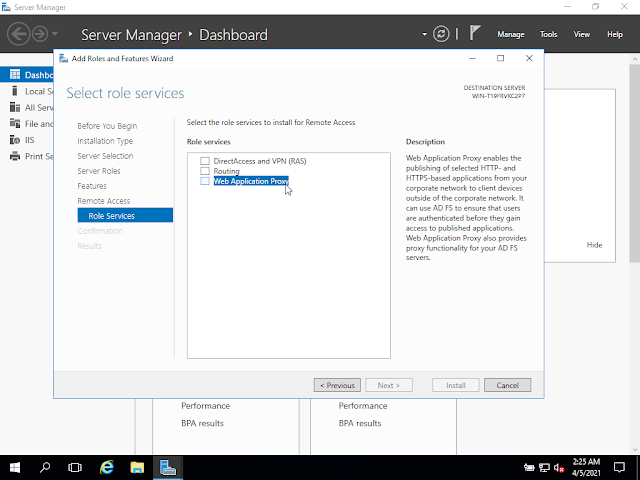Open the View menu
The image size is (640, 480).
[581, 34]
